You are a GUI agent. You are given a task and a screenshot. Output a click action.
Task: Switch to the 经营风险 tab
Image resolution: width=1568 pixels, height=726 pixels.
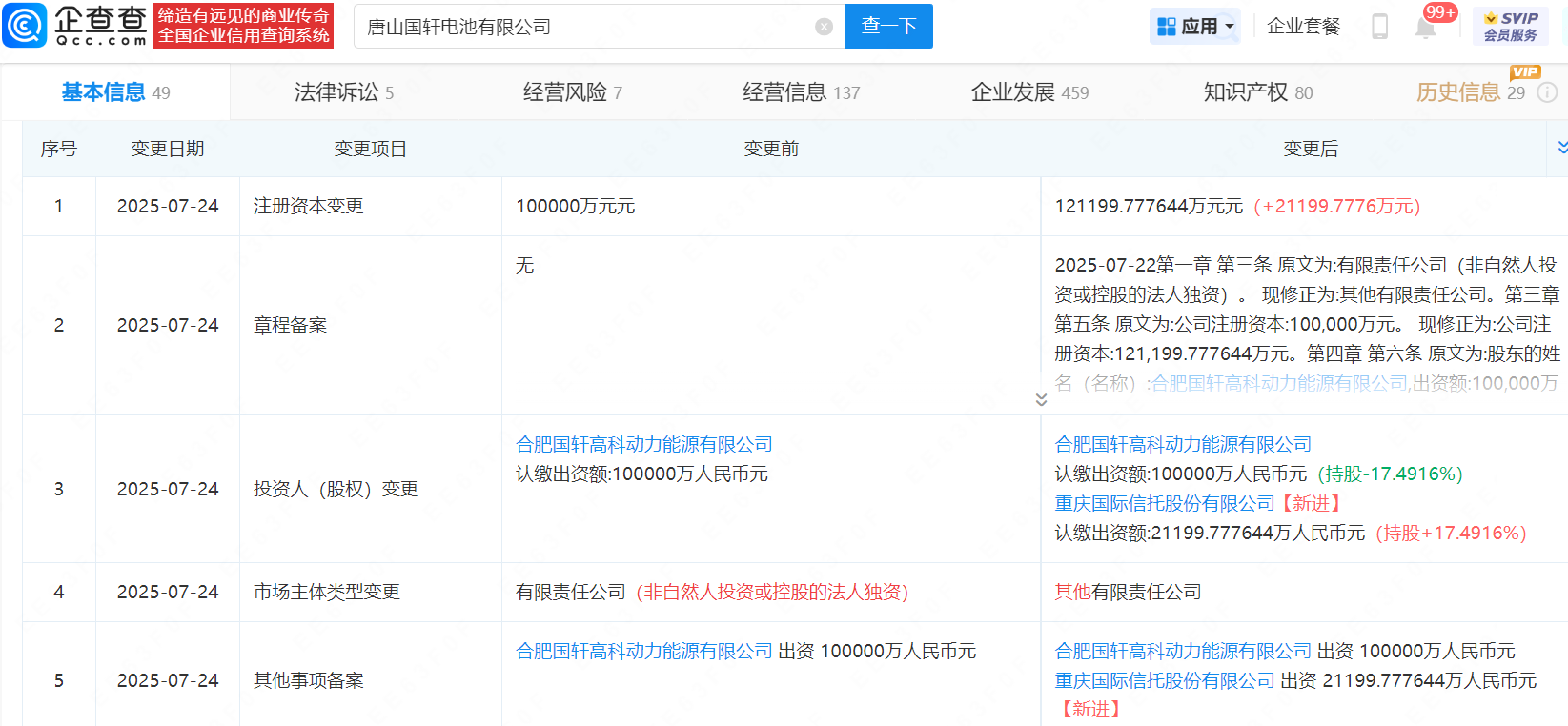[573, 92]
